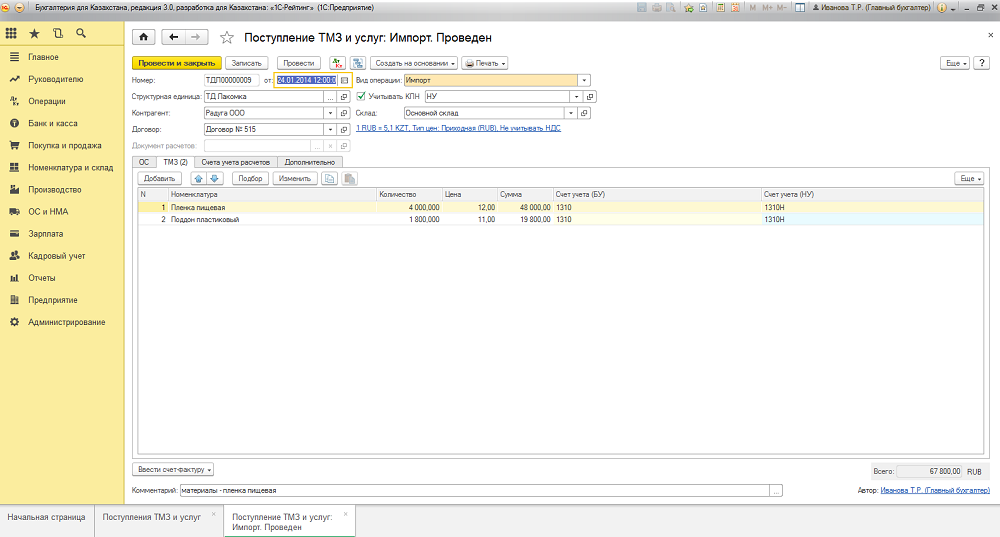
Task: Click Изменить button
Action: tap(295, 179)
